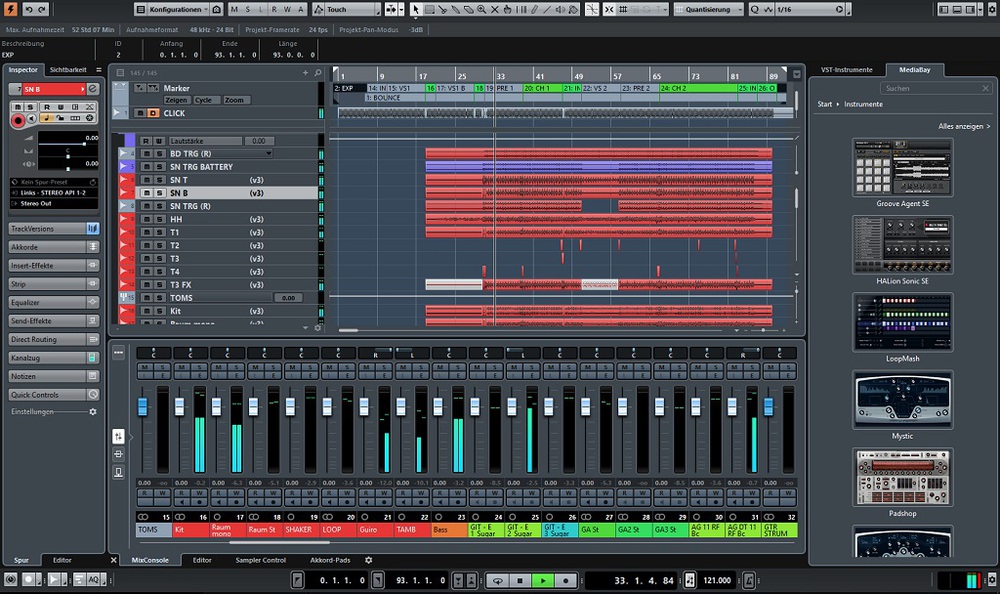Start playback with the green play button

(542, 581)
